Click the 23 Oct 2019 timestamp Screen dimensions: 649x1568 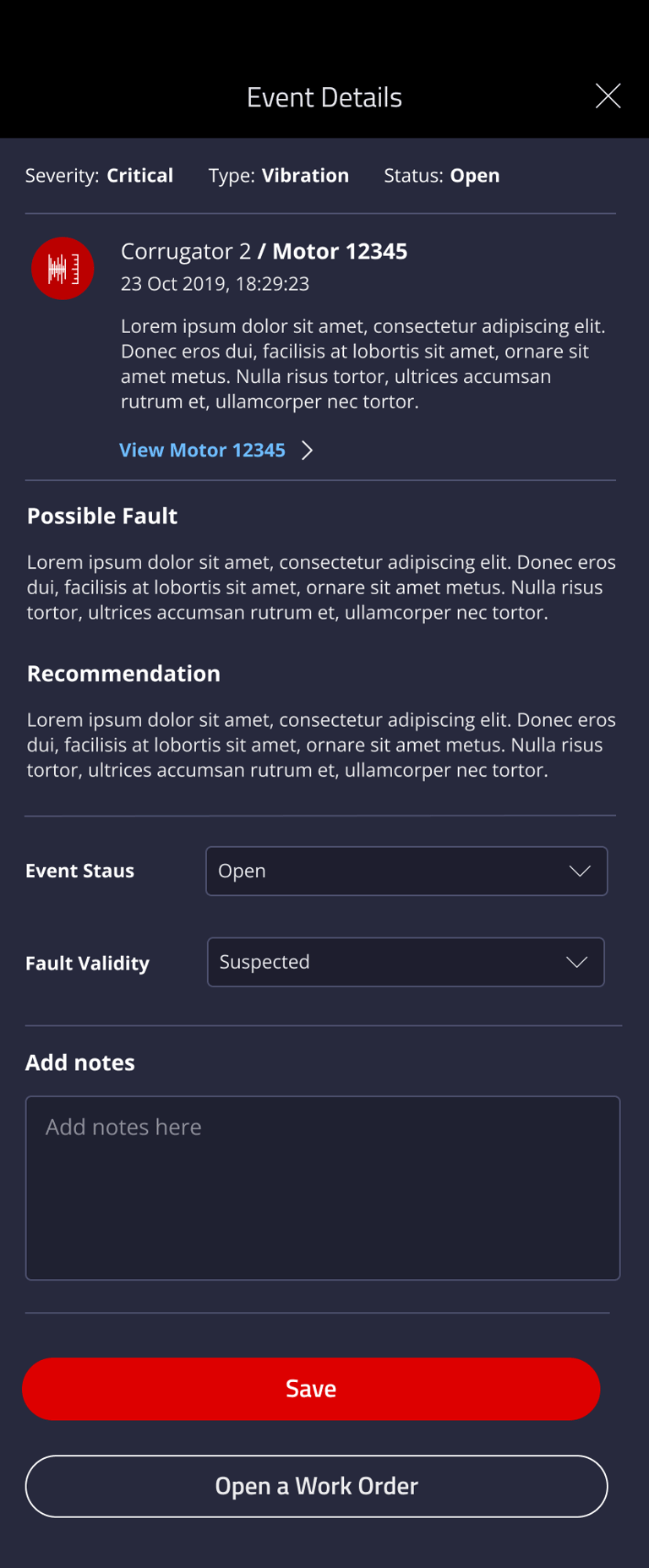pyautogui.click(x=215, y=284)
